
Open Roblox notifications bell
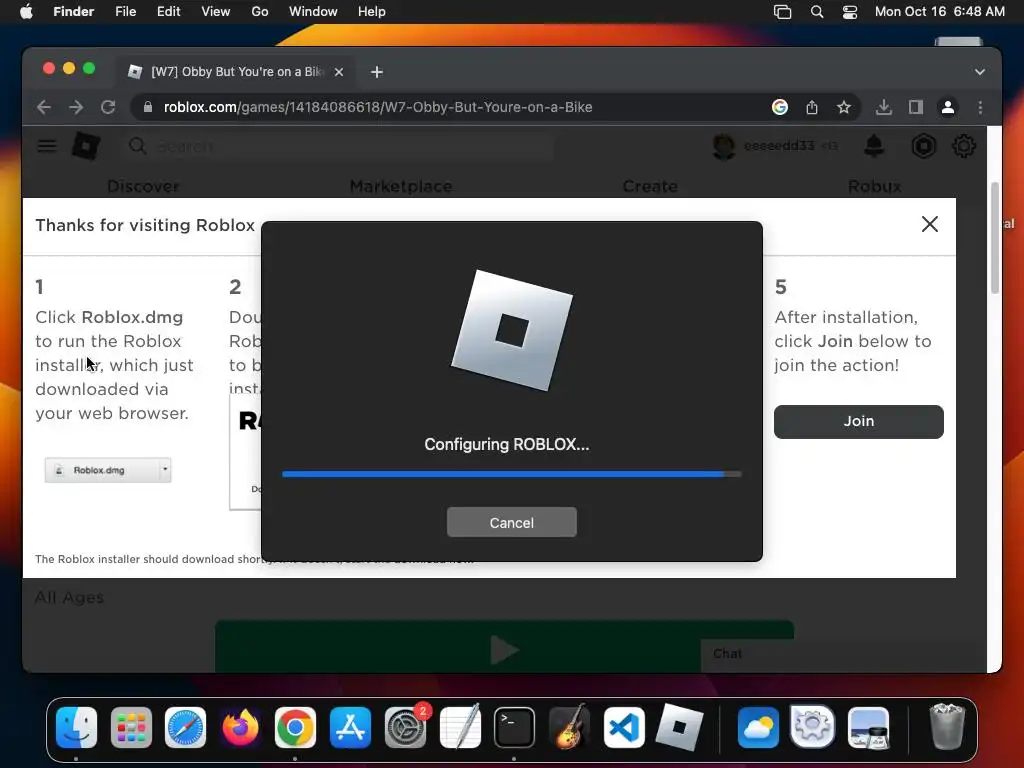pyautogui.click(x=874, y=146)
